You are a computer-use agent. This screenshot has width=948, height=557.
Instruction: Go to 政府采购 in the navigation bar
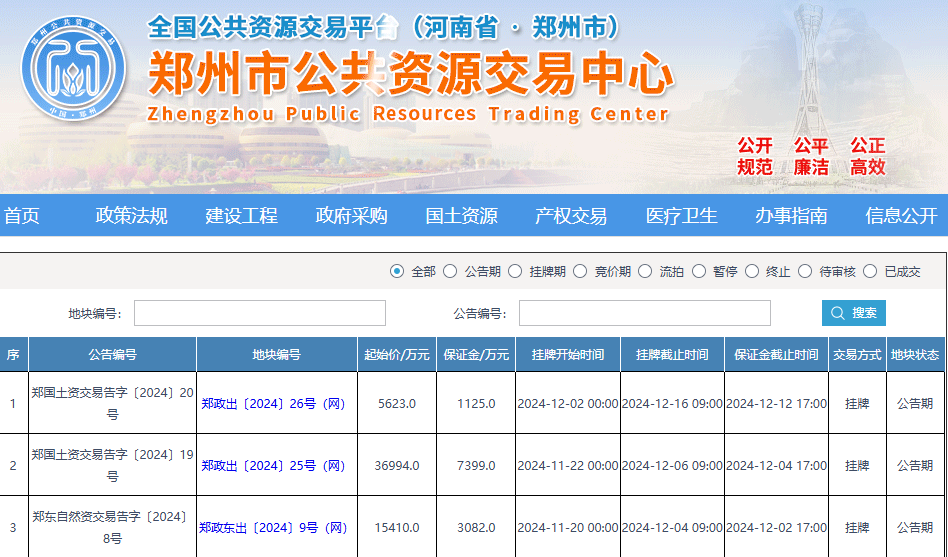[351, 216]
